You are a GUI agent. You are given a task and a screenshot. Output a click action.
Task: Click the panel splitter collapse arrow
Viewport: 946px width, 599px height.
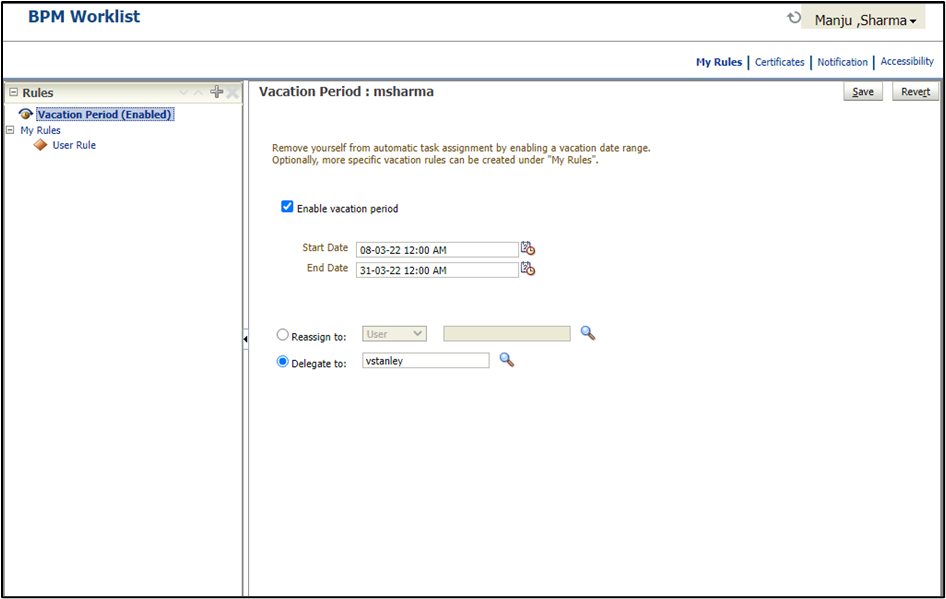click(245, 339)
